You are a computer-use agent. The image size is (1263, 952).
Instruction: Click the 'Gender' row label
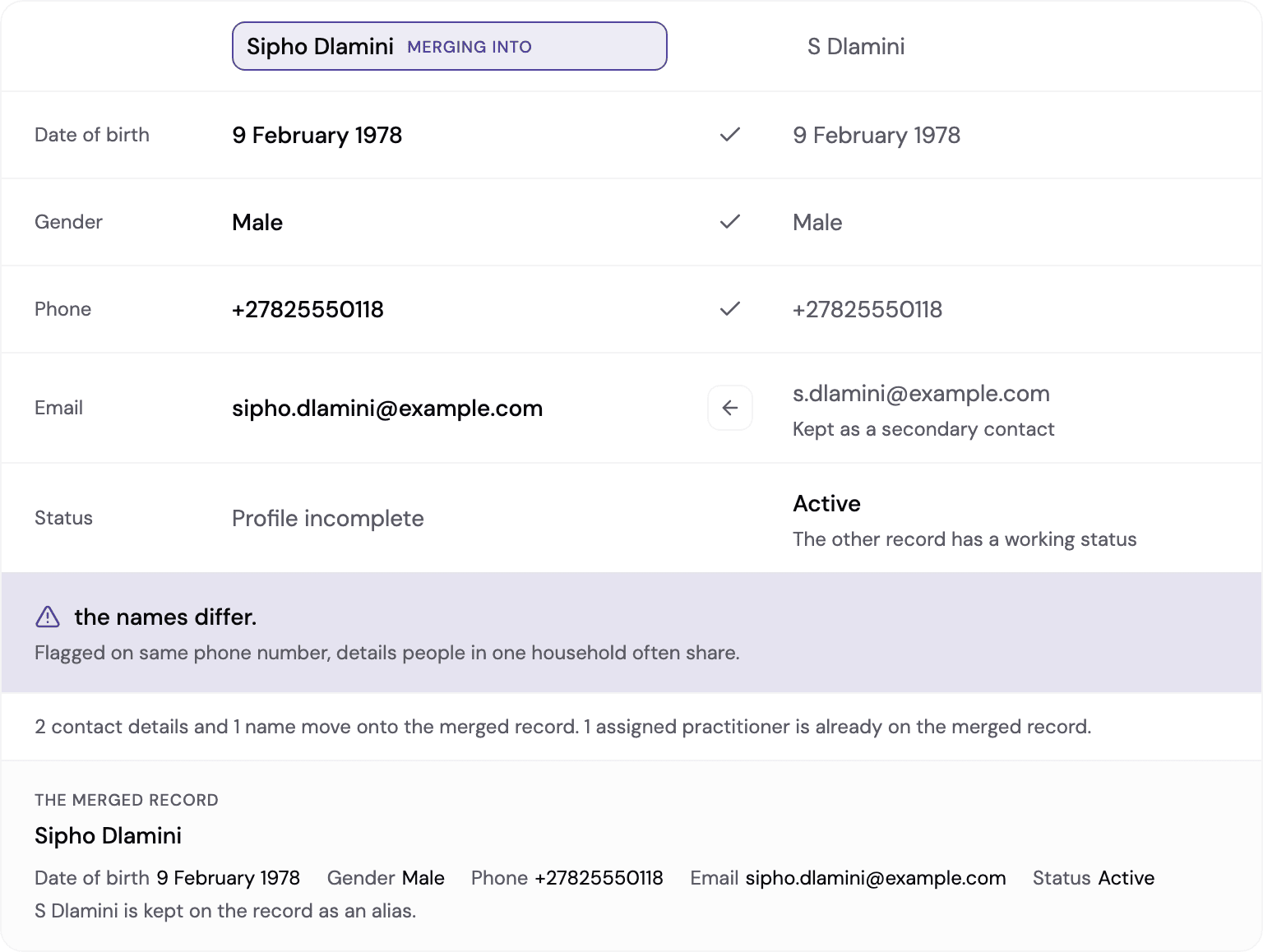point(68,222)
